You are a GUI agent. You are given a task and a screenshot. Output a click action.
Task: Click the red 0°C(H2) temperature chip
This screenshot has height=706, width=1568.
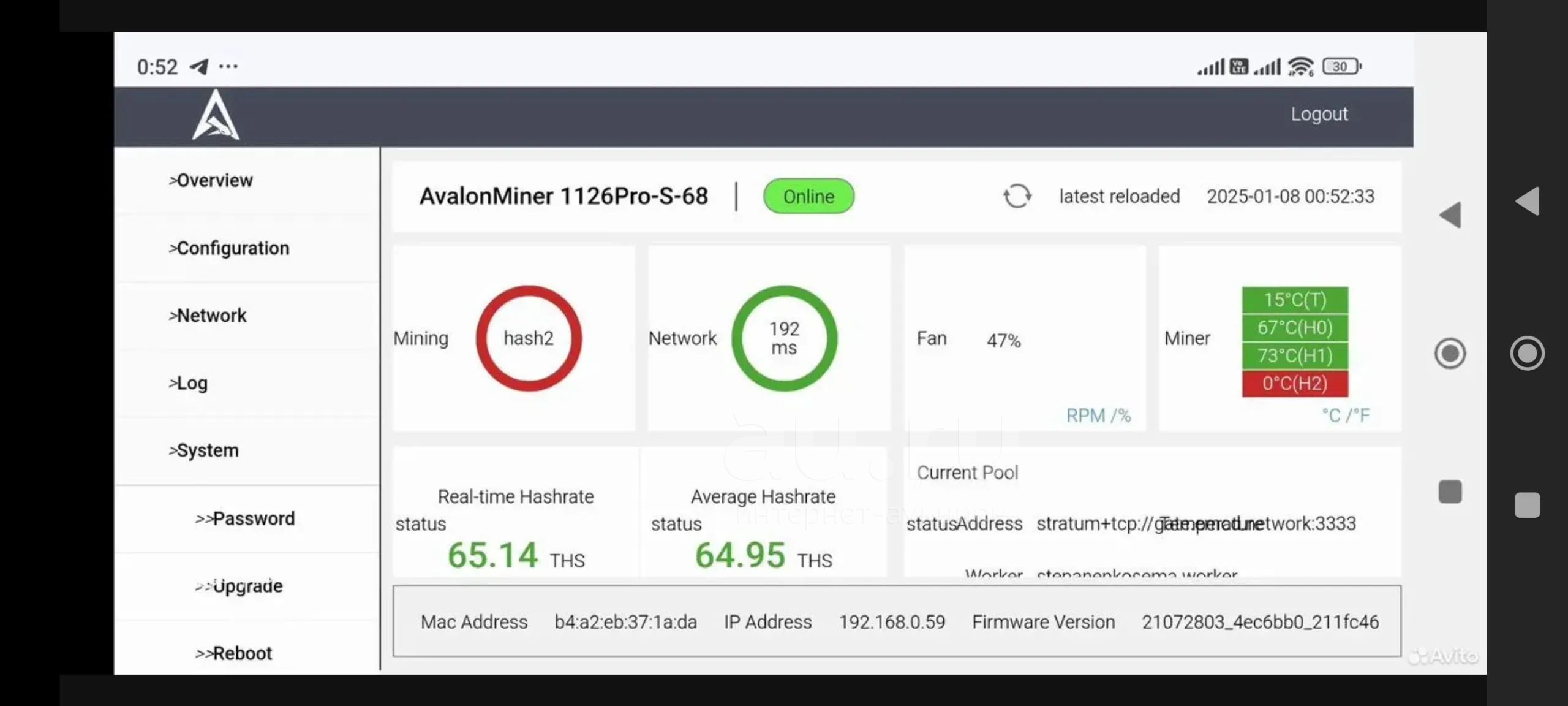[1295, 384]
